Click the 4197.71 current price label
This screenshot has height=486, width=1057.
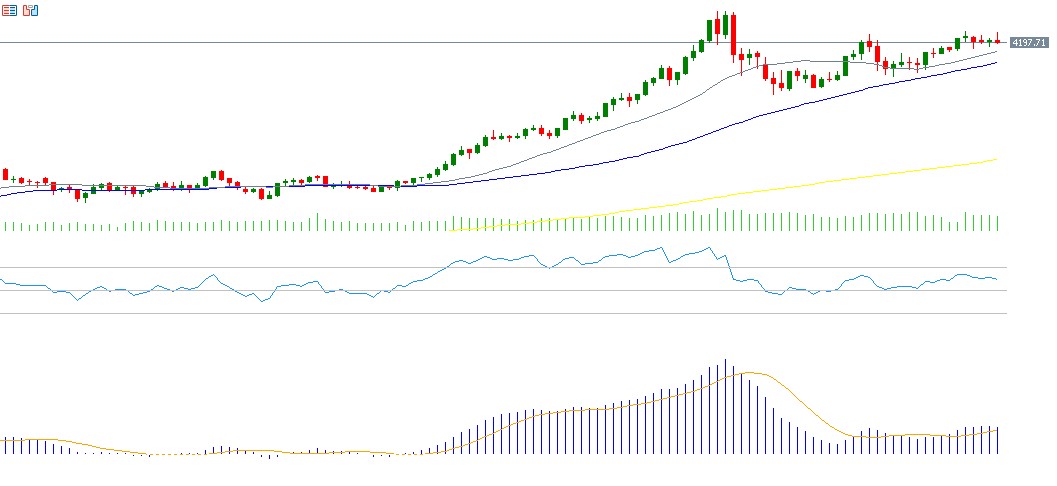1028,43
